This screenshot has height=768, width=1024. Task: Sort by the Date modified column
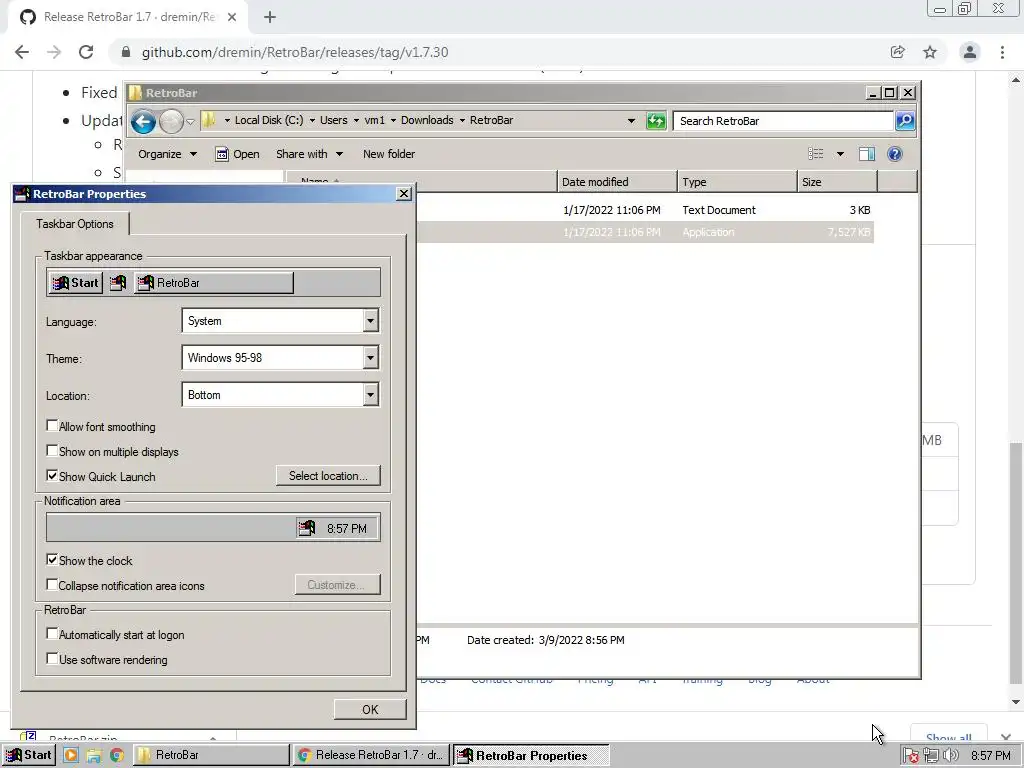click(x=617, y=182)
